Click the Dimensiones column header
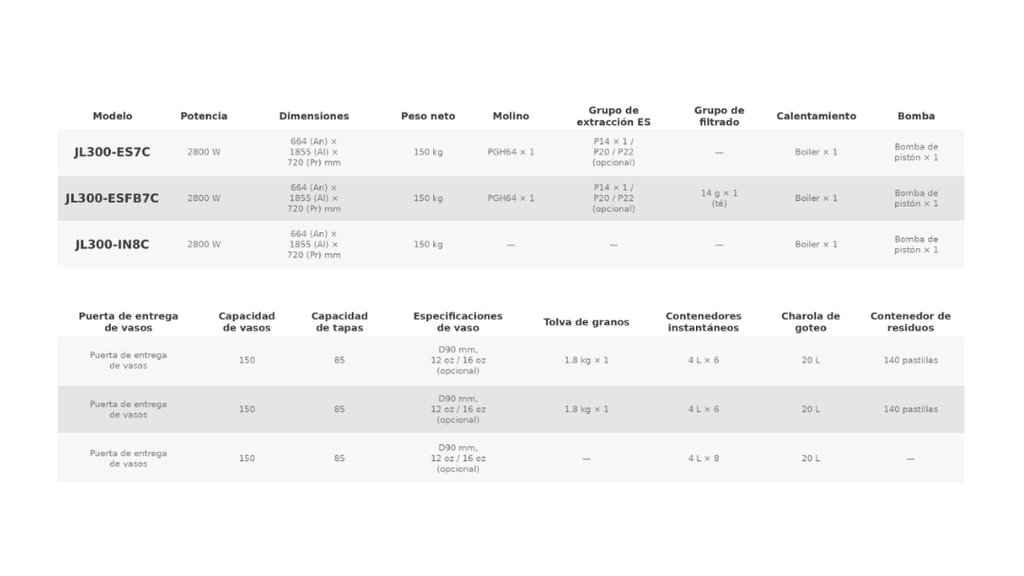1024x576 pixels. click(314, 116)
